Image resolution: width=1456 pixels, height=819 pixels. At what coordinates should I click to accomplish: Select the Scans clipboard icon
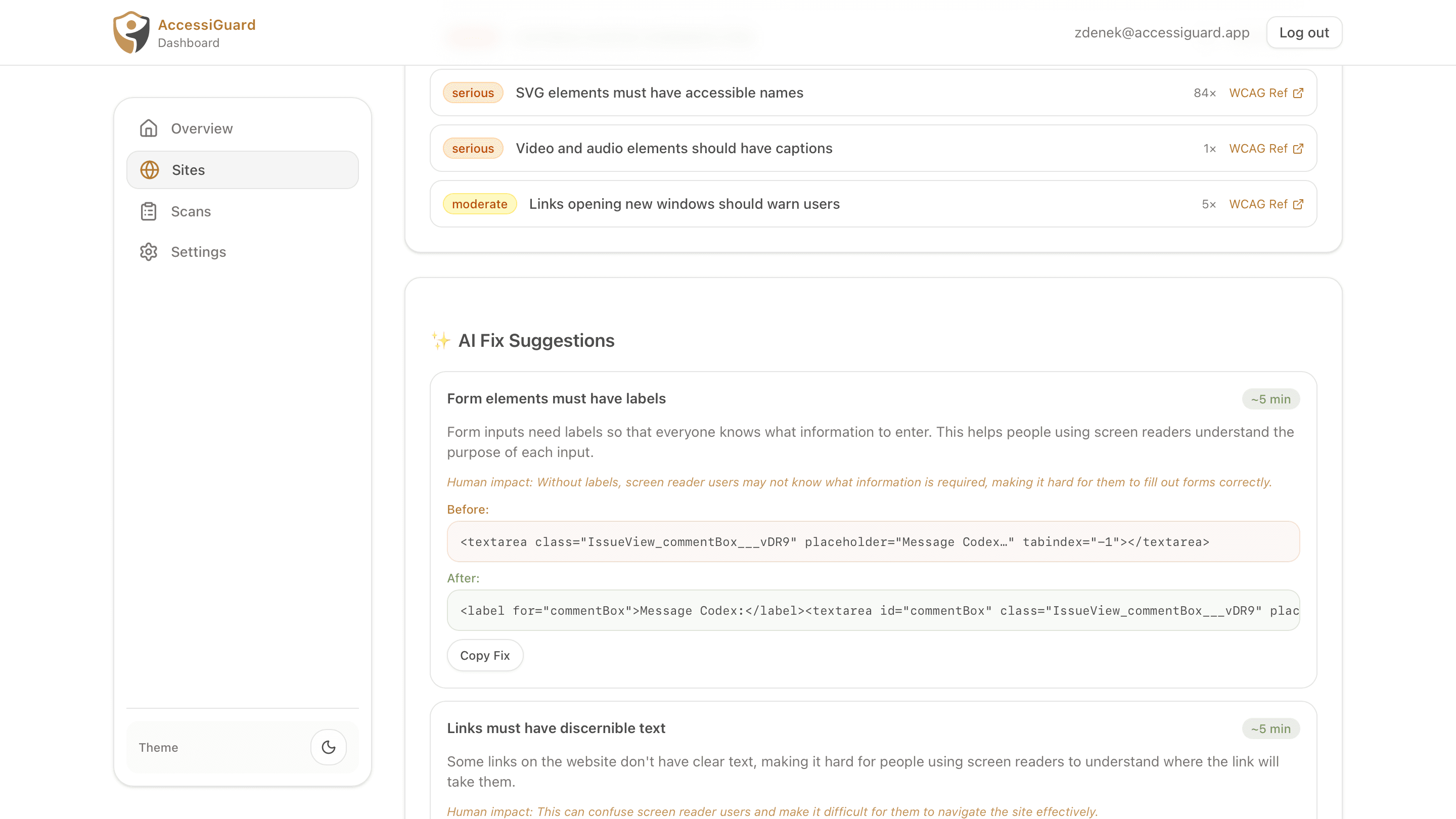click(149, 211)
